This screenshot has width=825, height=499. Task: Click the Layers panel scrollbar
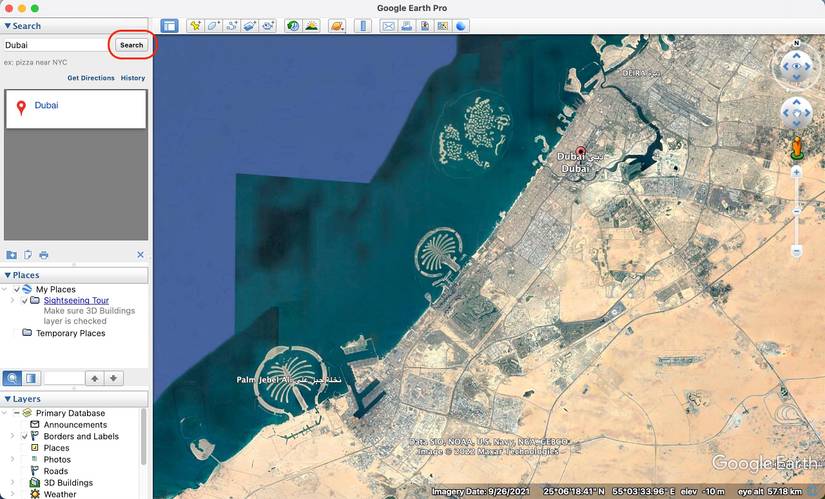[x=144, y=437]
